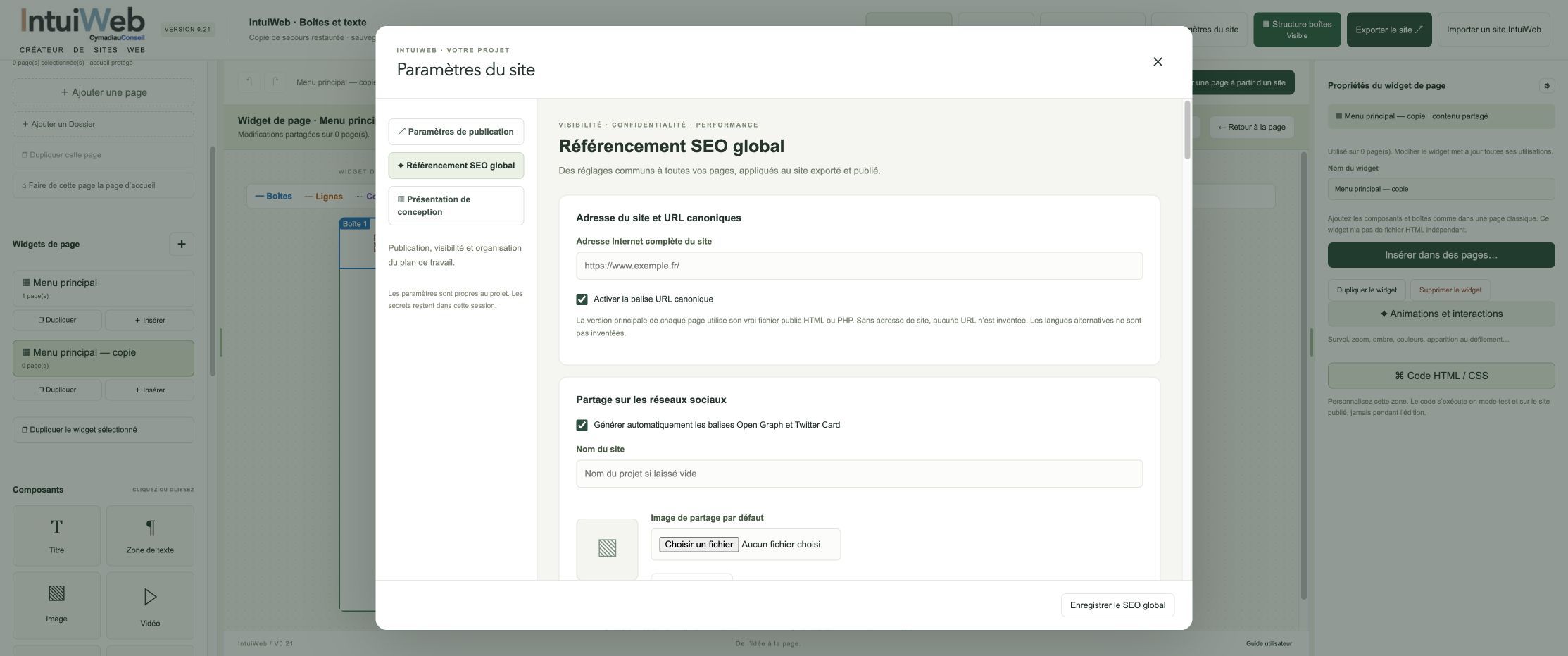Select the Vidéo component icon
Viewport: 1568px width, 656px height.
pos(150,605)
